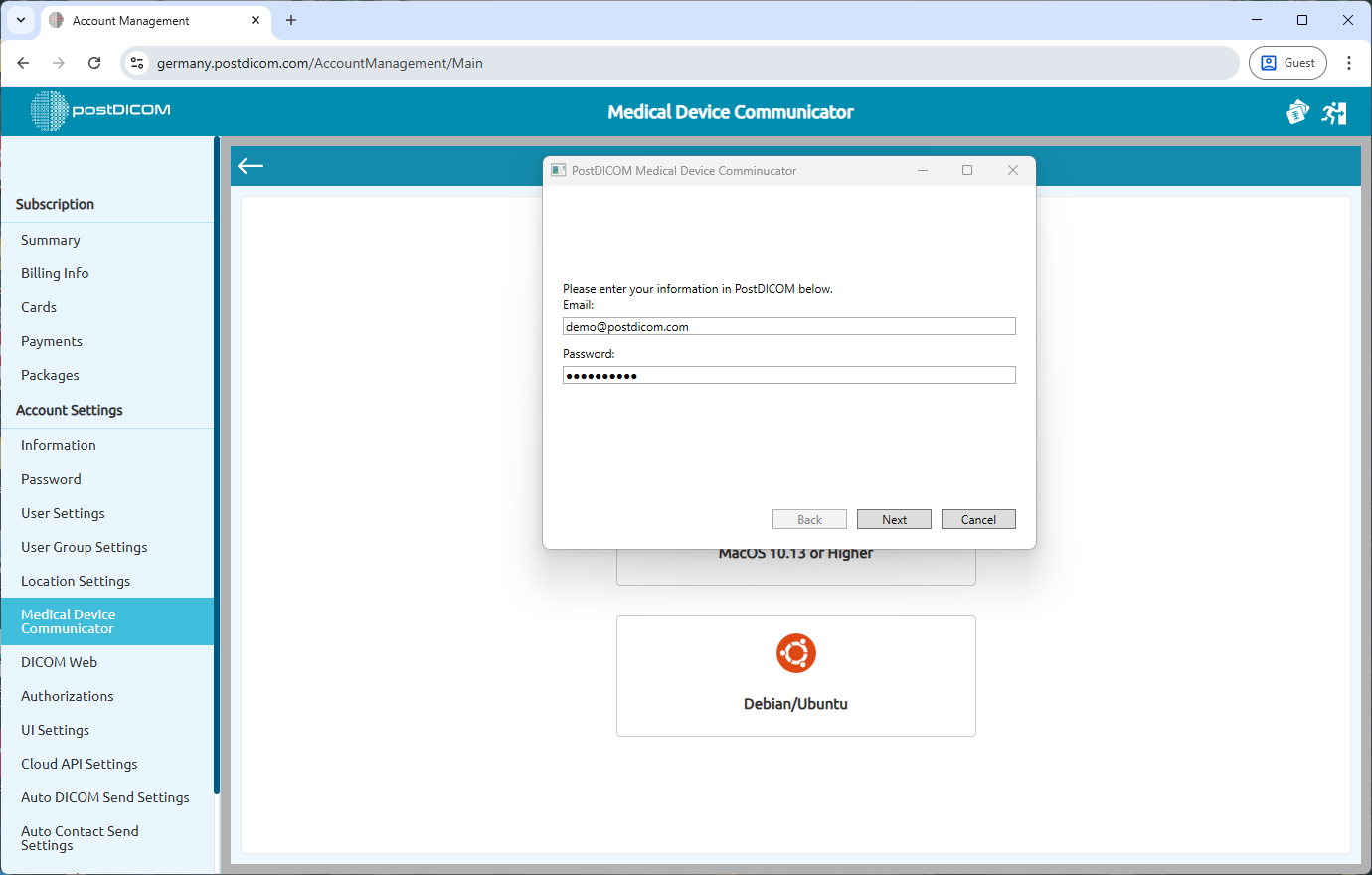Click the Guest profile icon in the browser toolbar

1287,62
